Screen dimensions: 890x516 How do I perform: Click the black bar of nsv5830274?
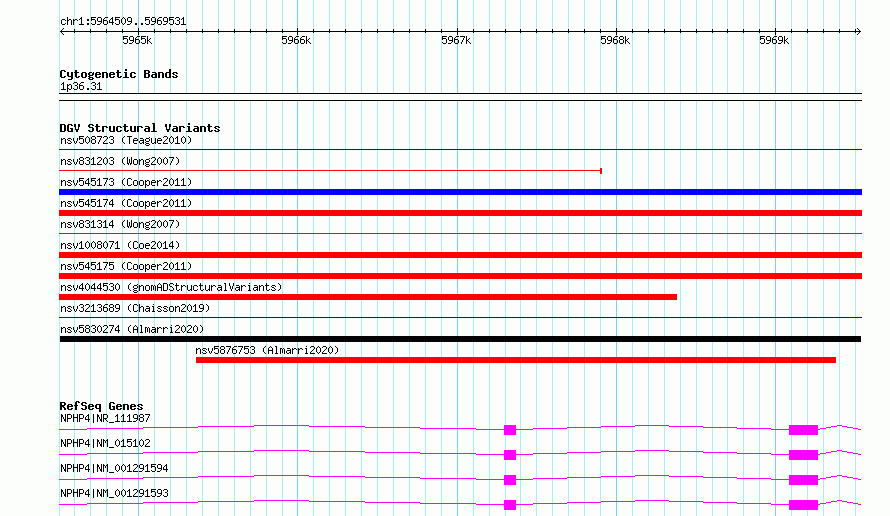click(x=460, y=339)
